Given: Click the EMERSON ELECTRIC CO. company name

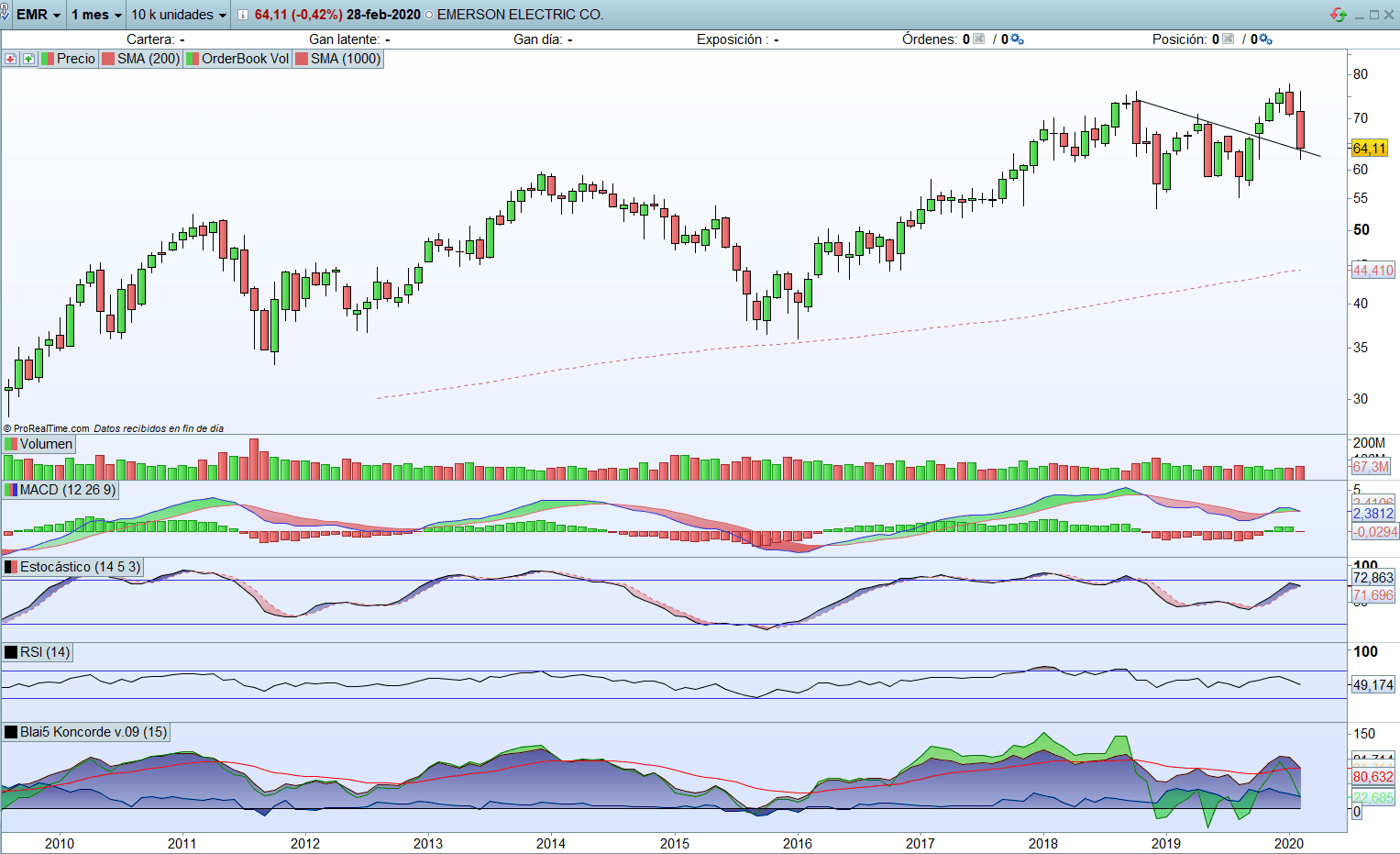Looking at the screenshot, I should [x=520, y=15].
